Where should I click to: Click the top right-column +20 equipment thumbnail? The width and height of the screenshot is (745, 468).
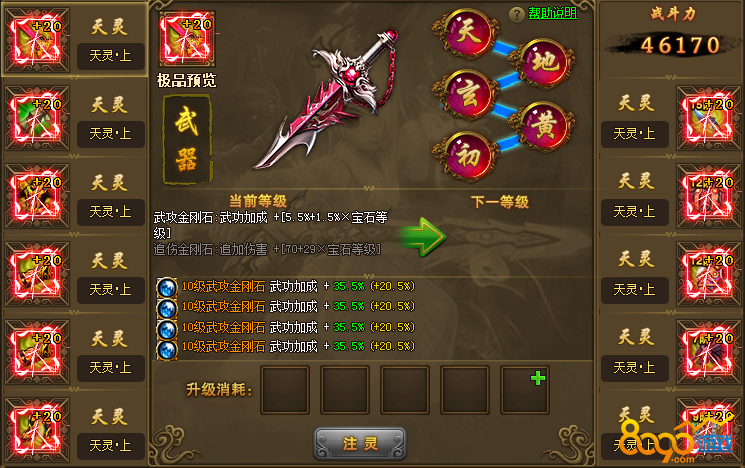click(x=707, y=118)
